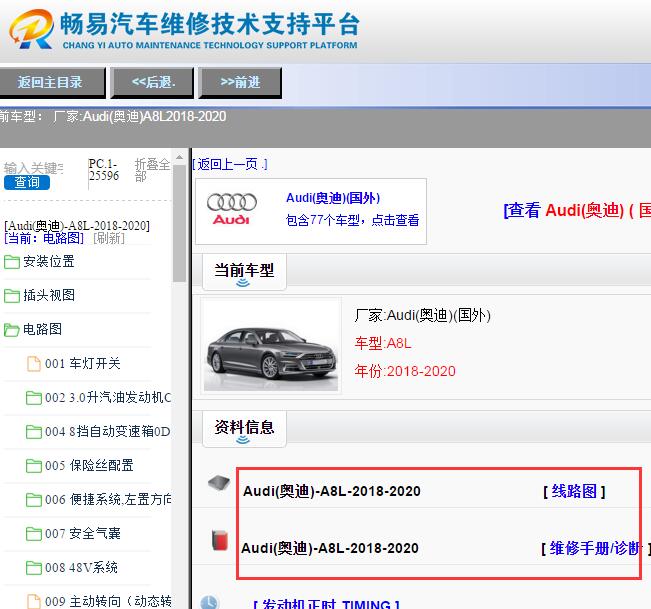Click the [Audi(奥迪)-A8L-2018-2020] tree header
The image size is (651, 609).
click(77, 226)
